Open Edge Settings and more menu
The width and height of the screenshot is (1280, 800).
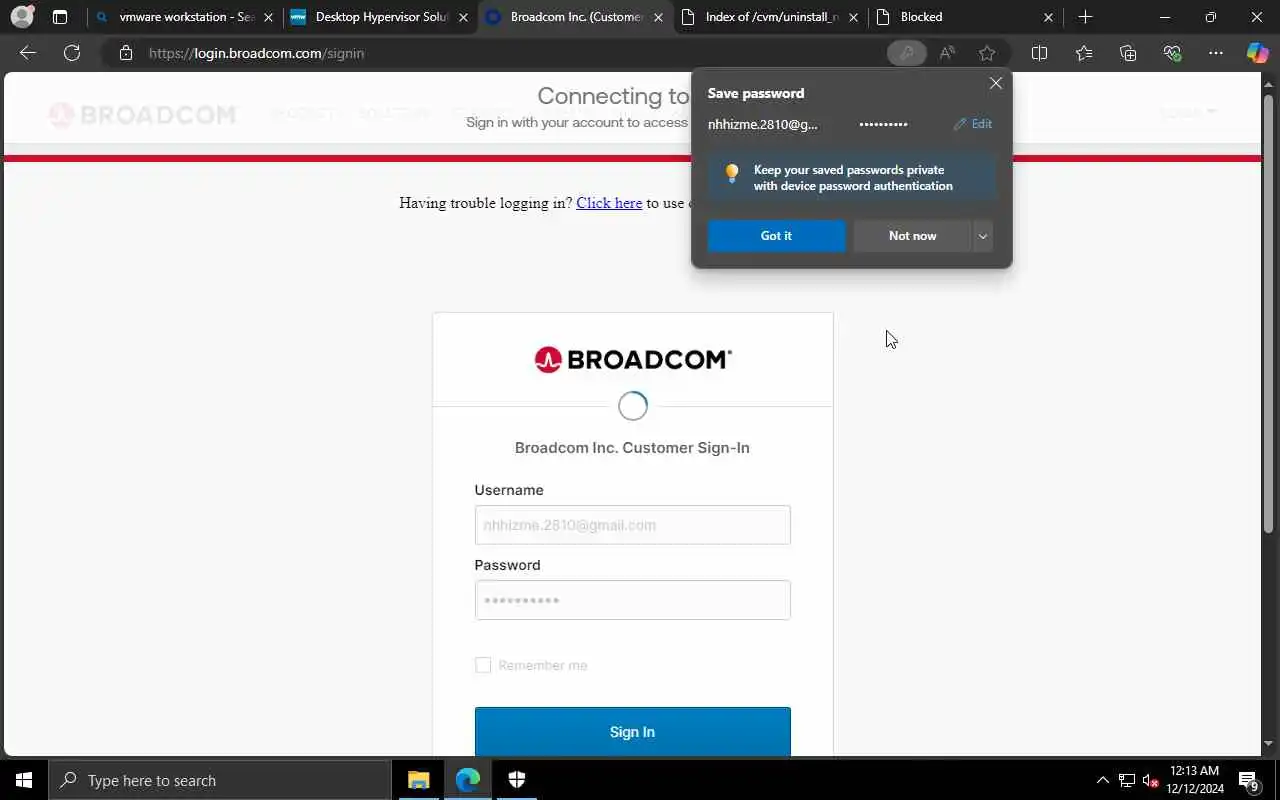(x=1216, y=53)
